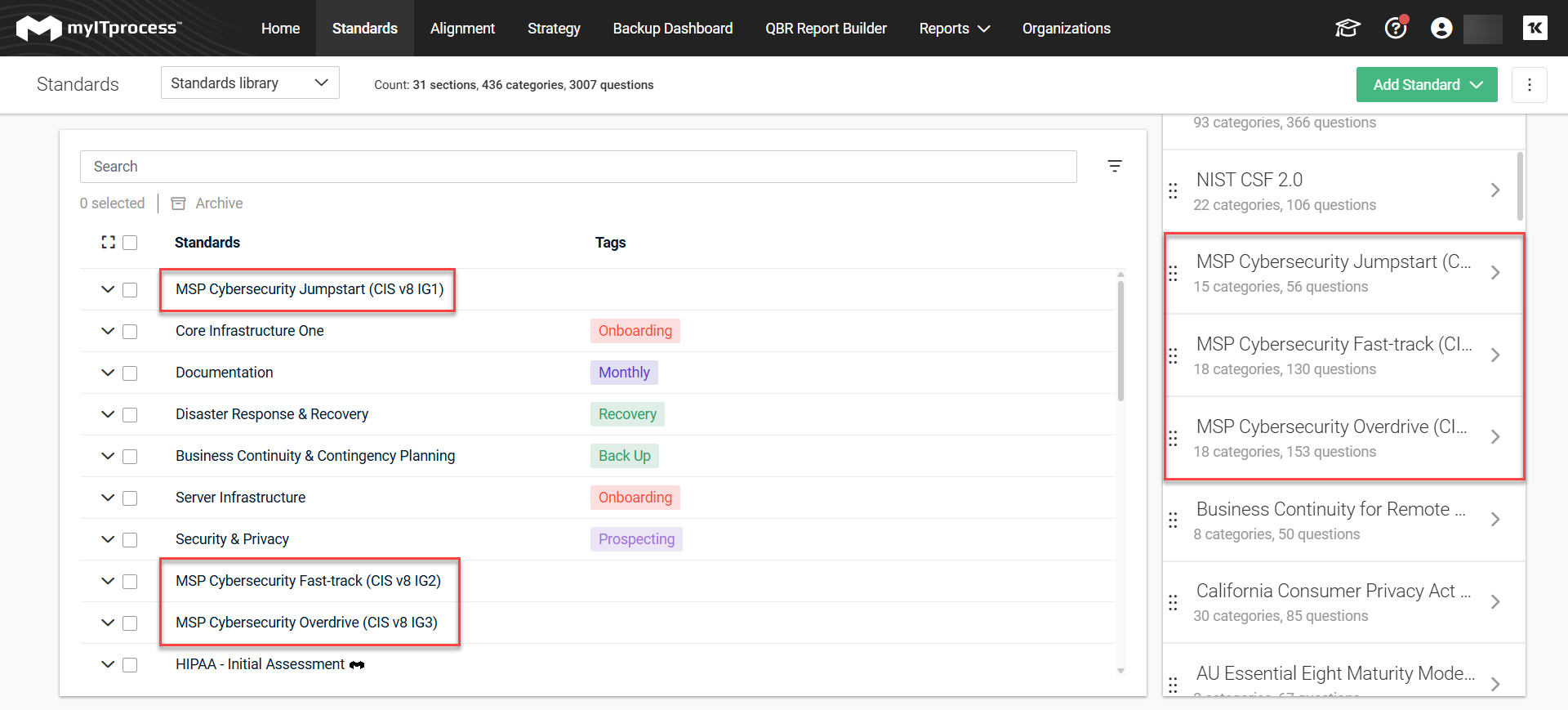
Task: Click drag handle for MSP Cybersecurity Fast-track card
Action: coord(1173,355)
